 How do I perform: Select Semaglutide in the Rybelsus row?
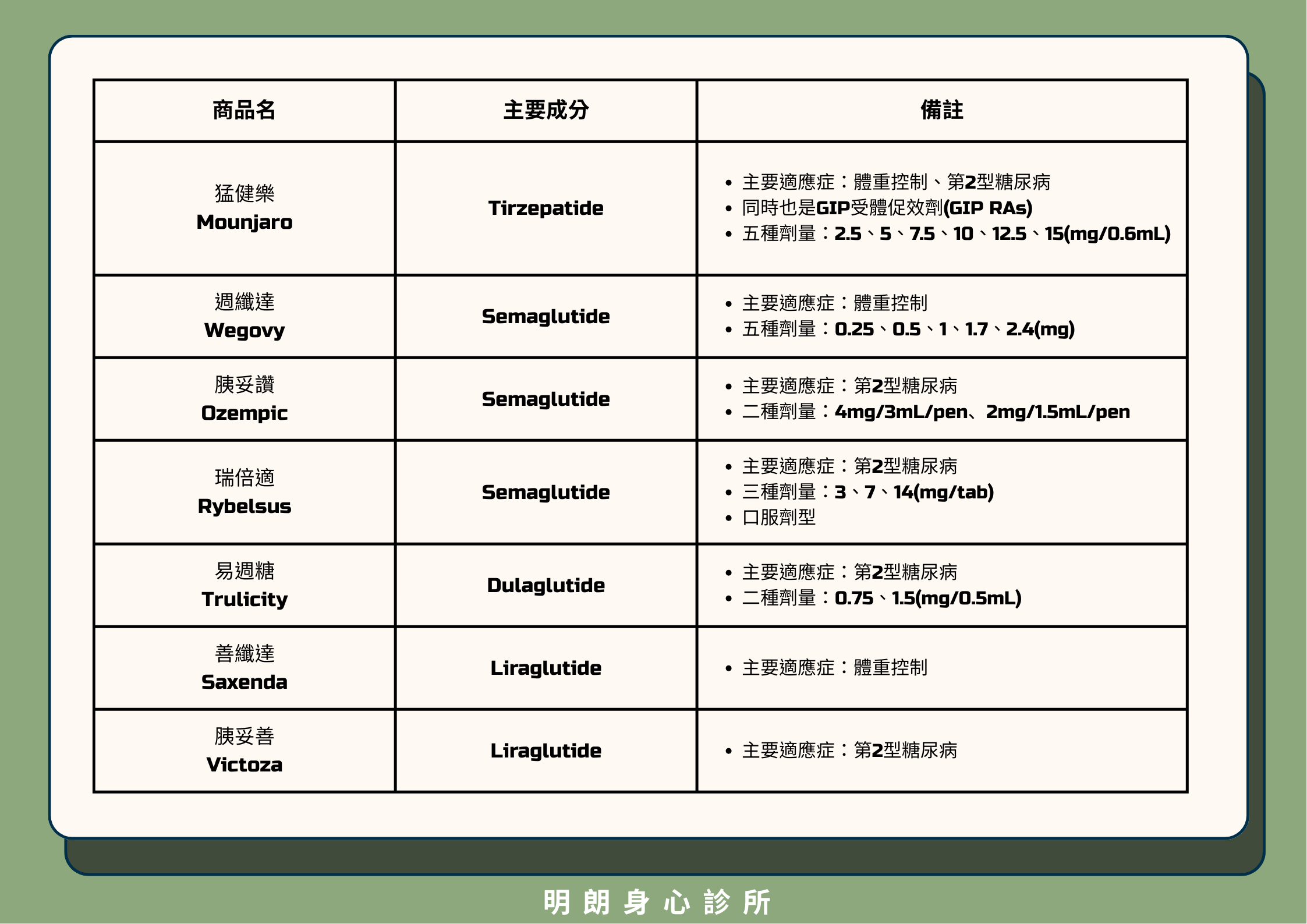(x=546, y=493)
